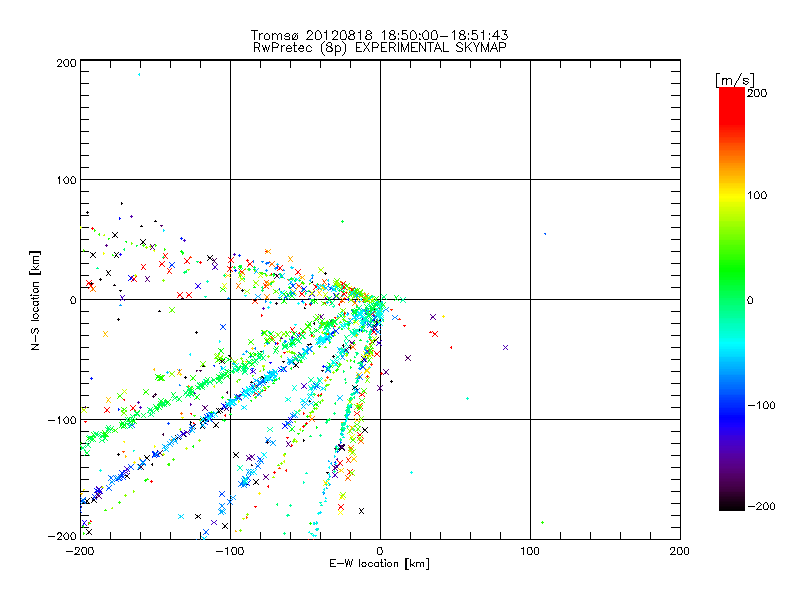Click the colorbar '100' value label

[x=757, y=195]
